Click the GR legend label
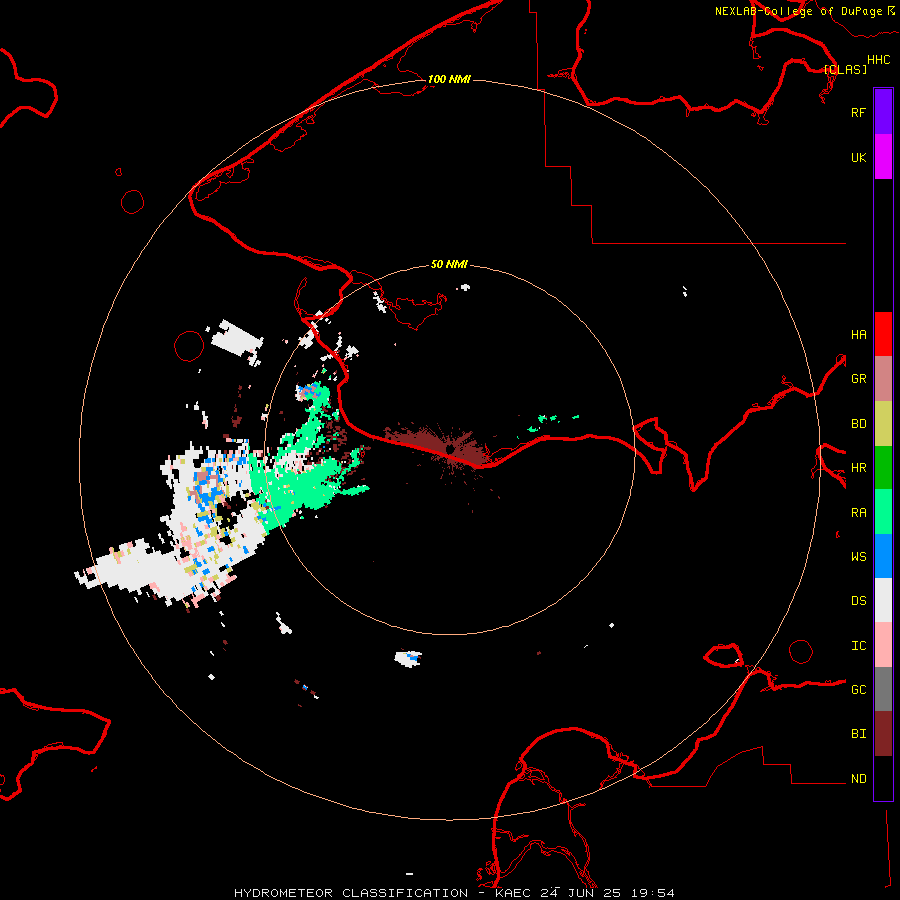900x900 pixels. pyautogui.click(x=858, y=379)
